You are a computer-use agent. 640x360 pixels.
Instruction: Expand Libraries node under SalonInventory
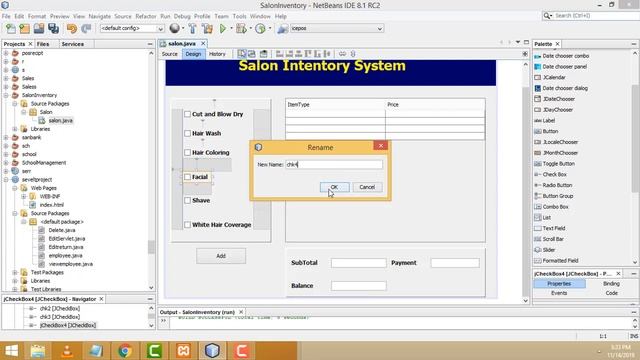[x=15, y=129]
